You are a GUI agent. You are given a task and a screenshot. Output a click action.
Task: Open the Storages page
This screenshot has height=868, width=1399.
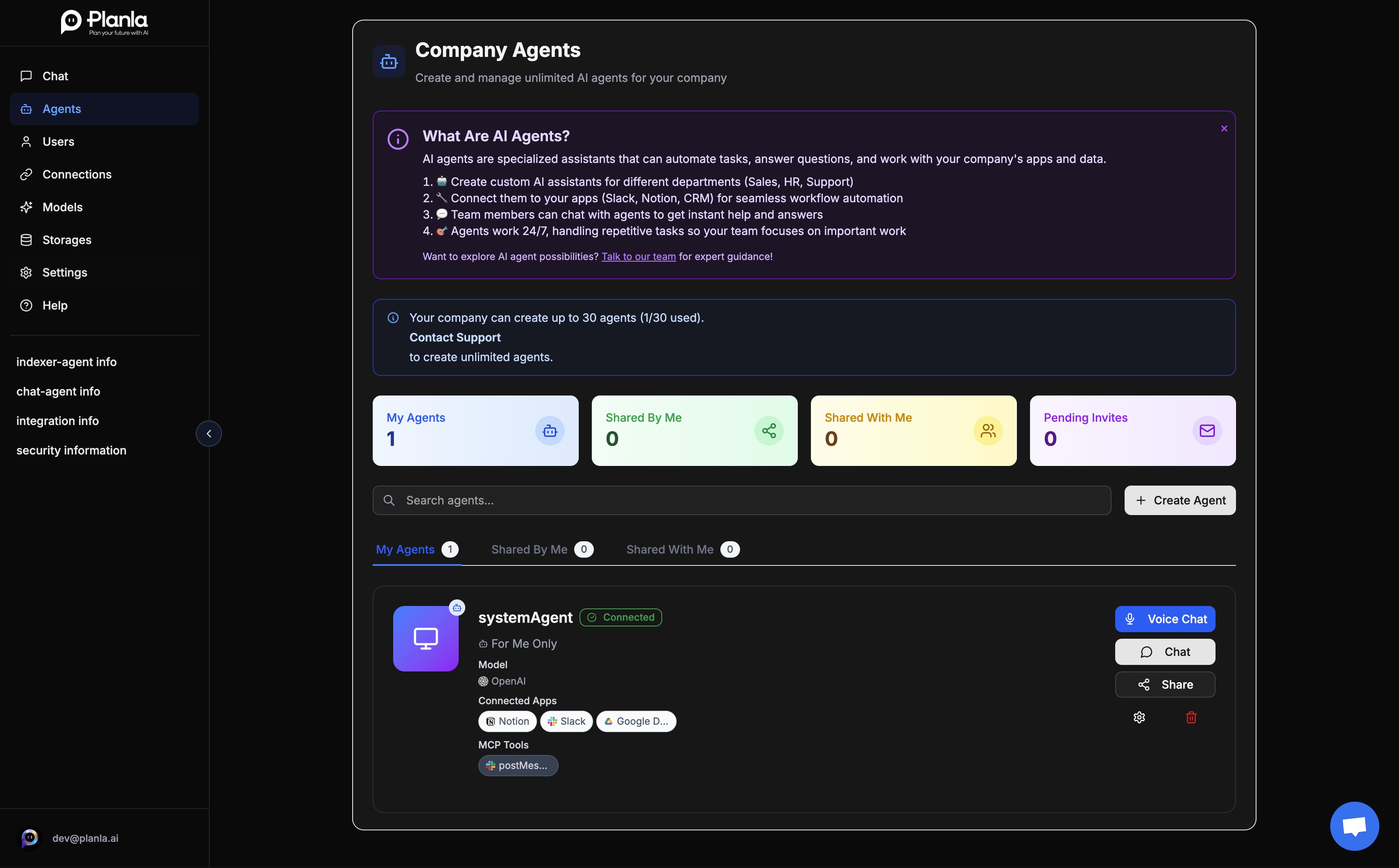point(104,240)
